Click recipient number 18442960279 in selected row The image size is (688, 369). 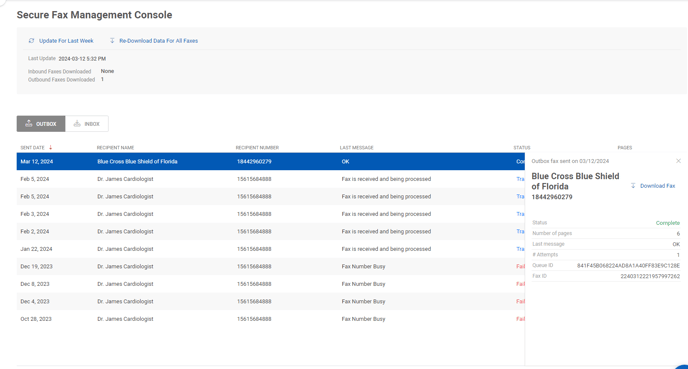[254, 161]
